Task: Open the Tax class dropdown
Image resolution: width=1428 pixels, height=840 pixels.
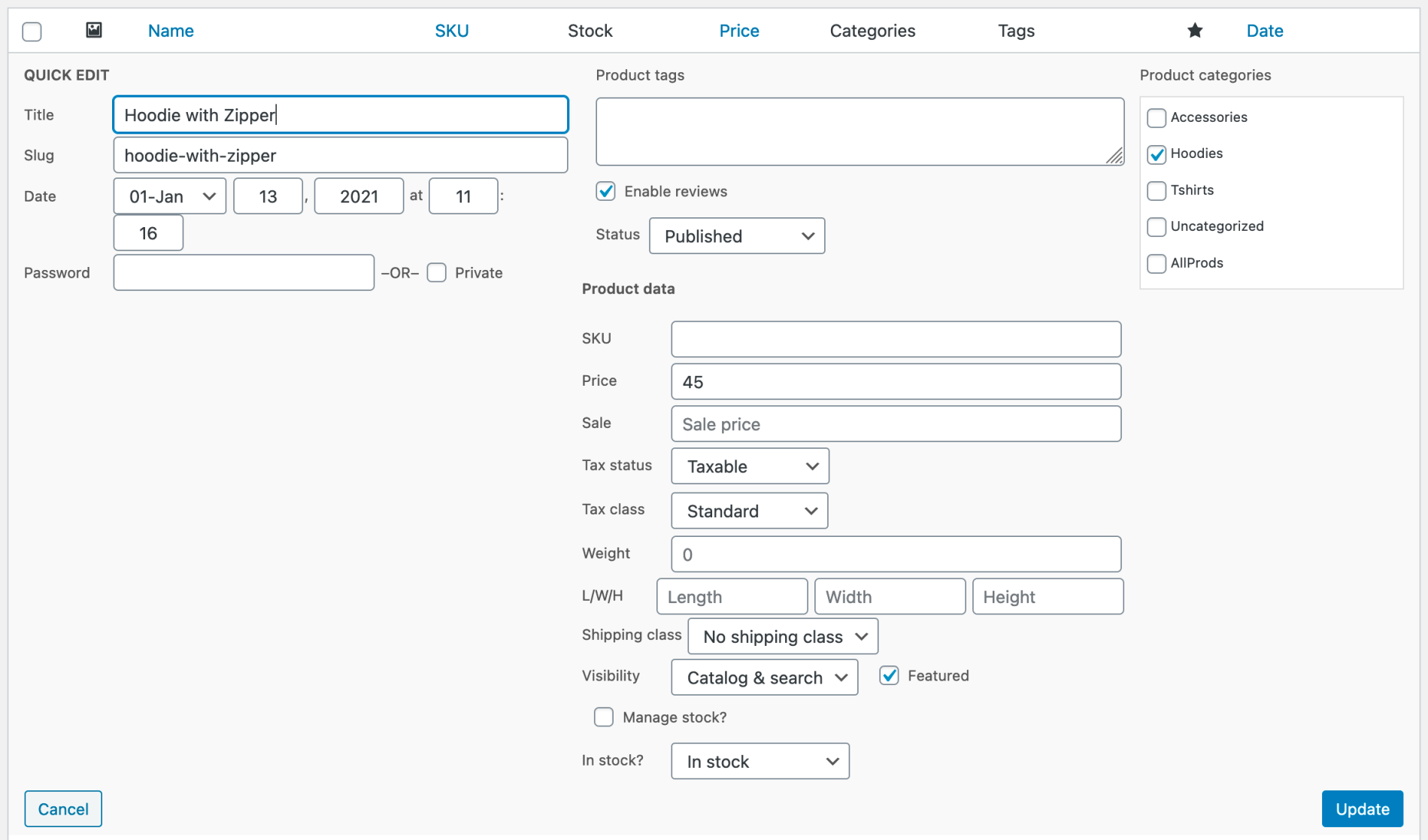Action: [748, 511]
